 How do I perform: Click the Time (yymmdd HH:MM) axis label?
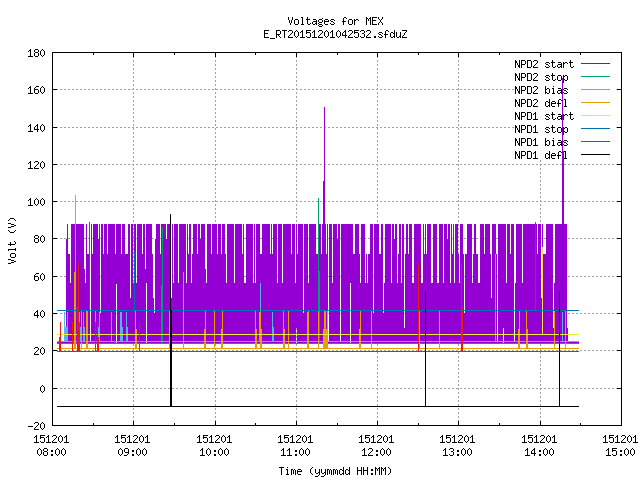(x=335, y=471)
